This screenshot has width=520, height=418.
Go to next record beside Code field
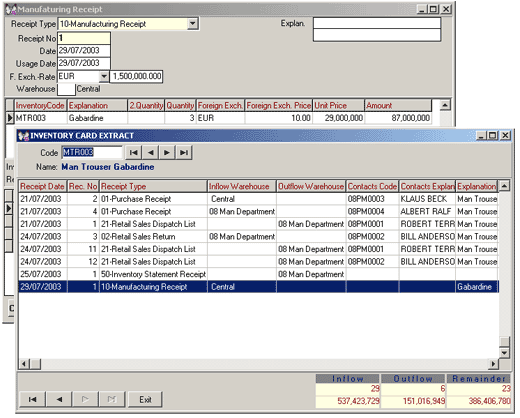pos(167,153)
